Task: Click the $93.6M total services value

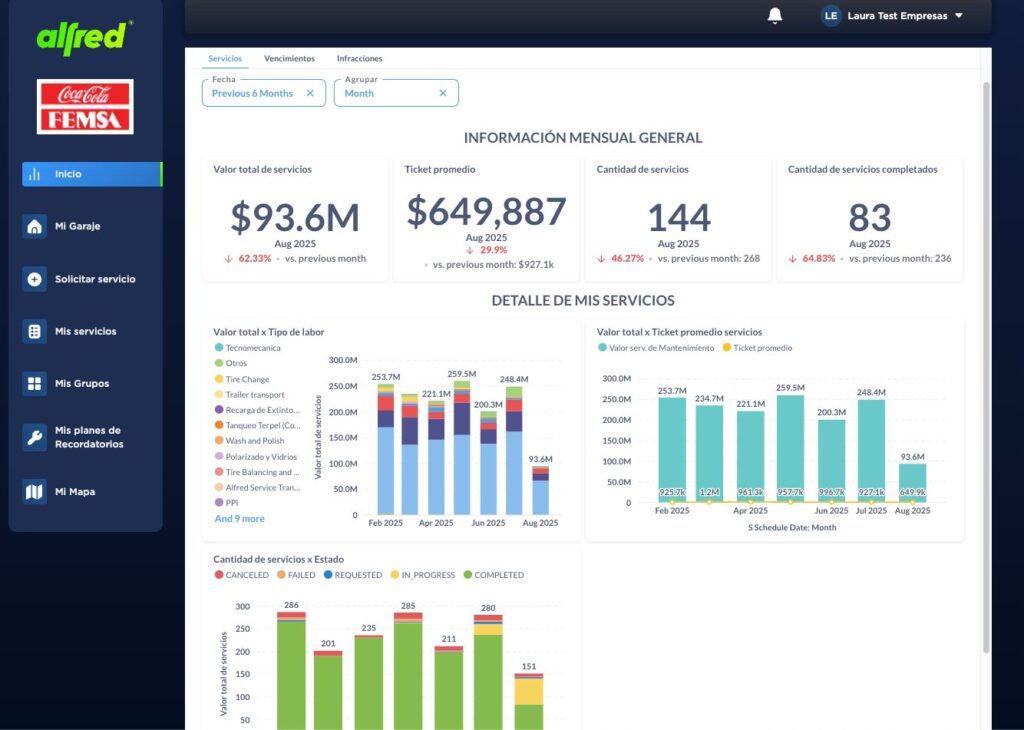Action: point(295,217)
